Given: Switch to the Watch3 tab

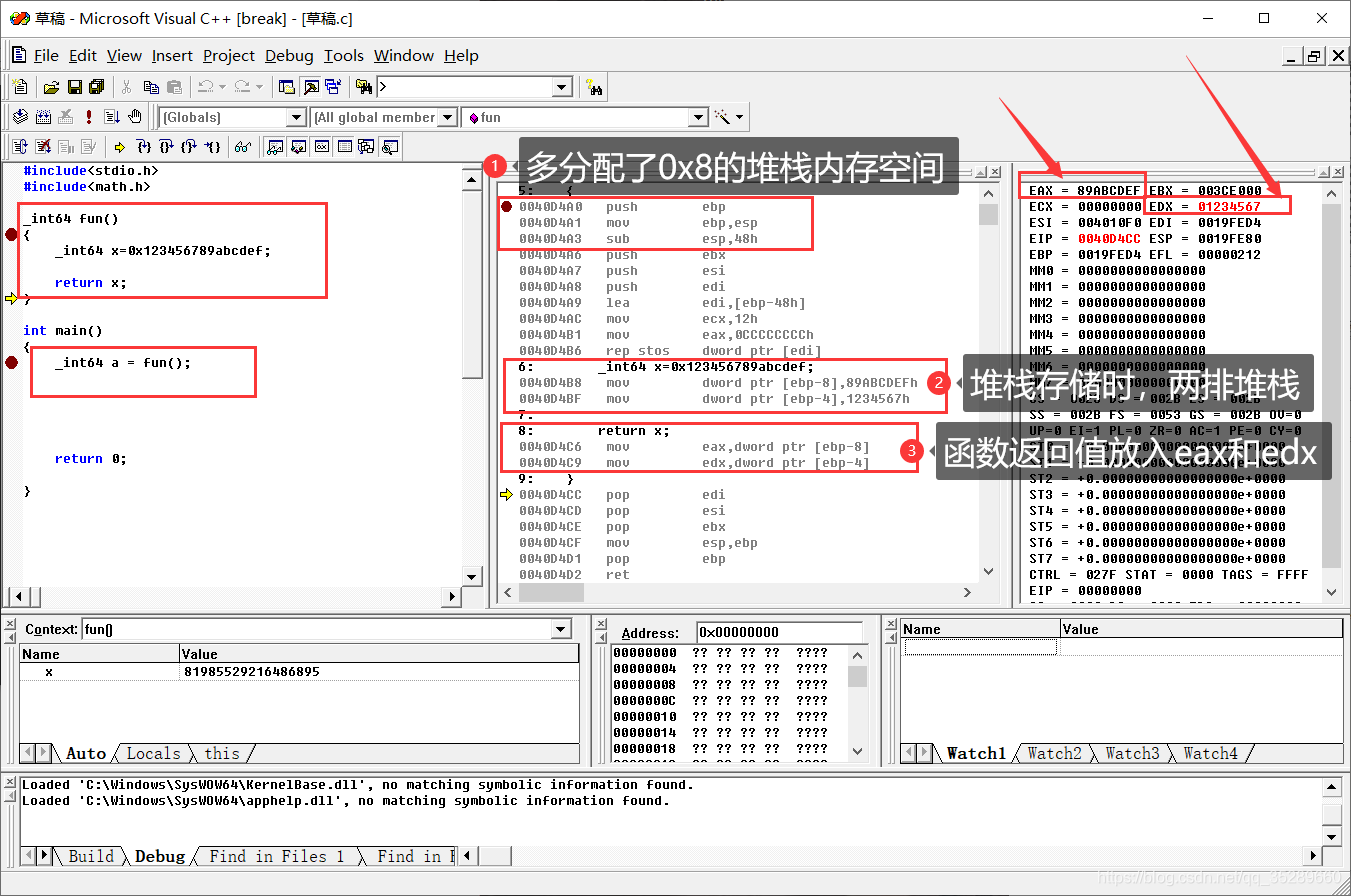Looking at the screenshot, I should click(x=1132, y=753).
